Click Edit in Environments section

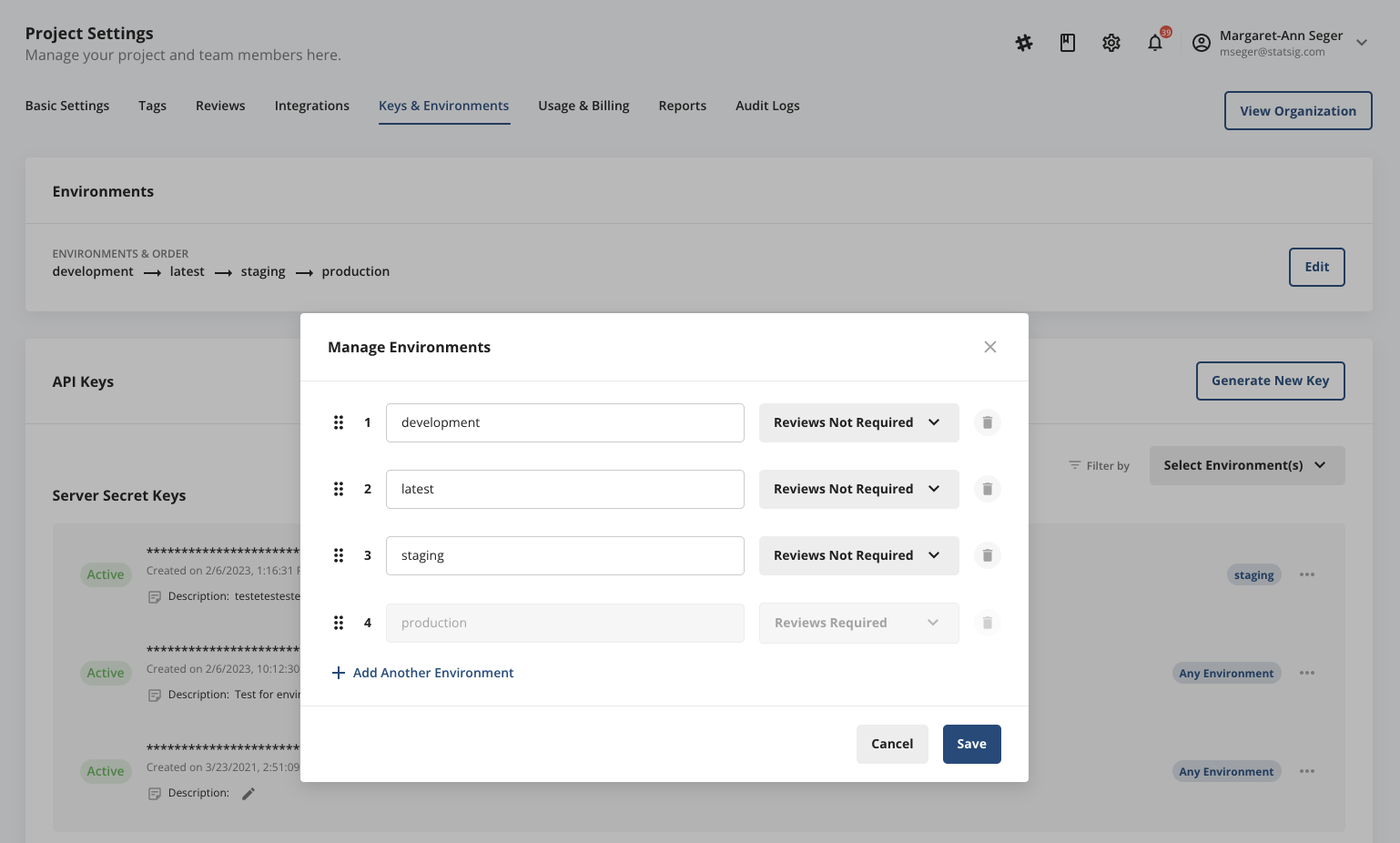tap(1317, 267)
